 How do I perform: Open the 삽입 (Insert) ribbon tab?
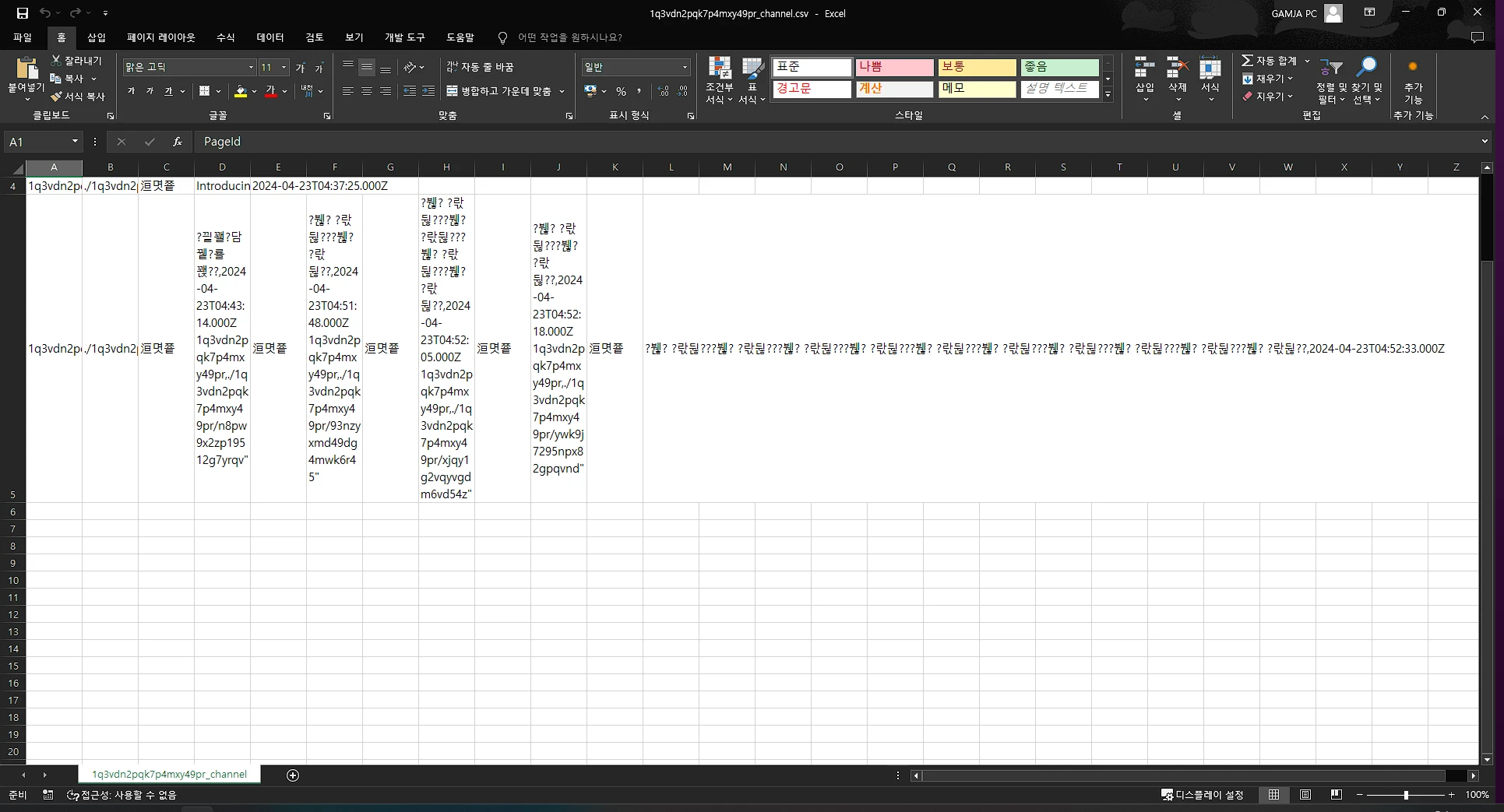pyautogui.click(x=97, y=37)
